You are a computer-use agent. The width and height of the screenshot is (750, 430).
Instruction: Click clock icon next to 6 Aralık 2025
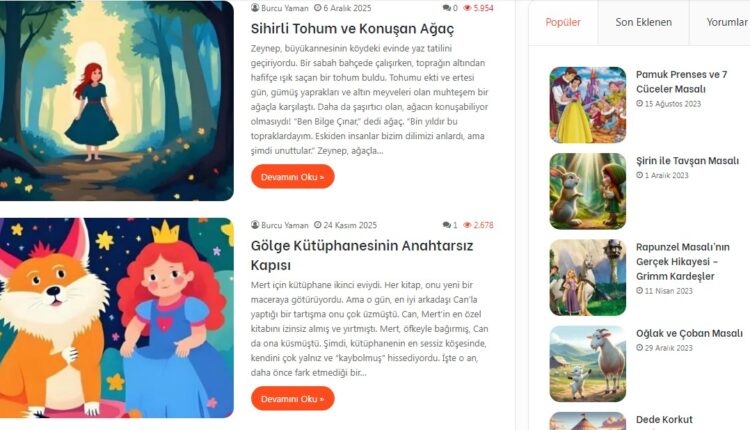tap(318, 8)
